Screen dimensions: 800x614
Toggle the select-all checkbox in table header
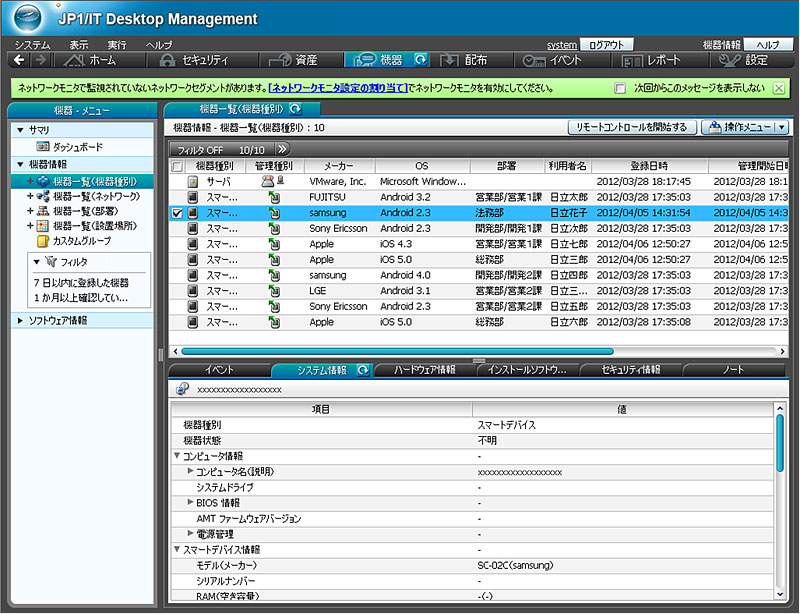(177, 166)
